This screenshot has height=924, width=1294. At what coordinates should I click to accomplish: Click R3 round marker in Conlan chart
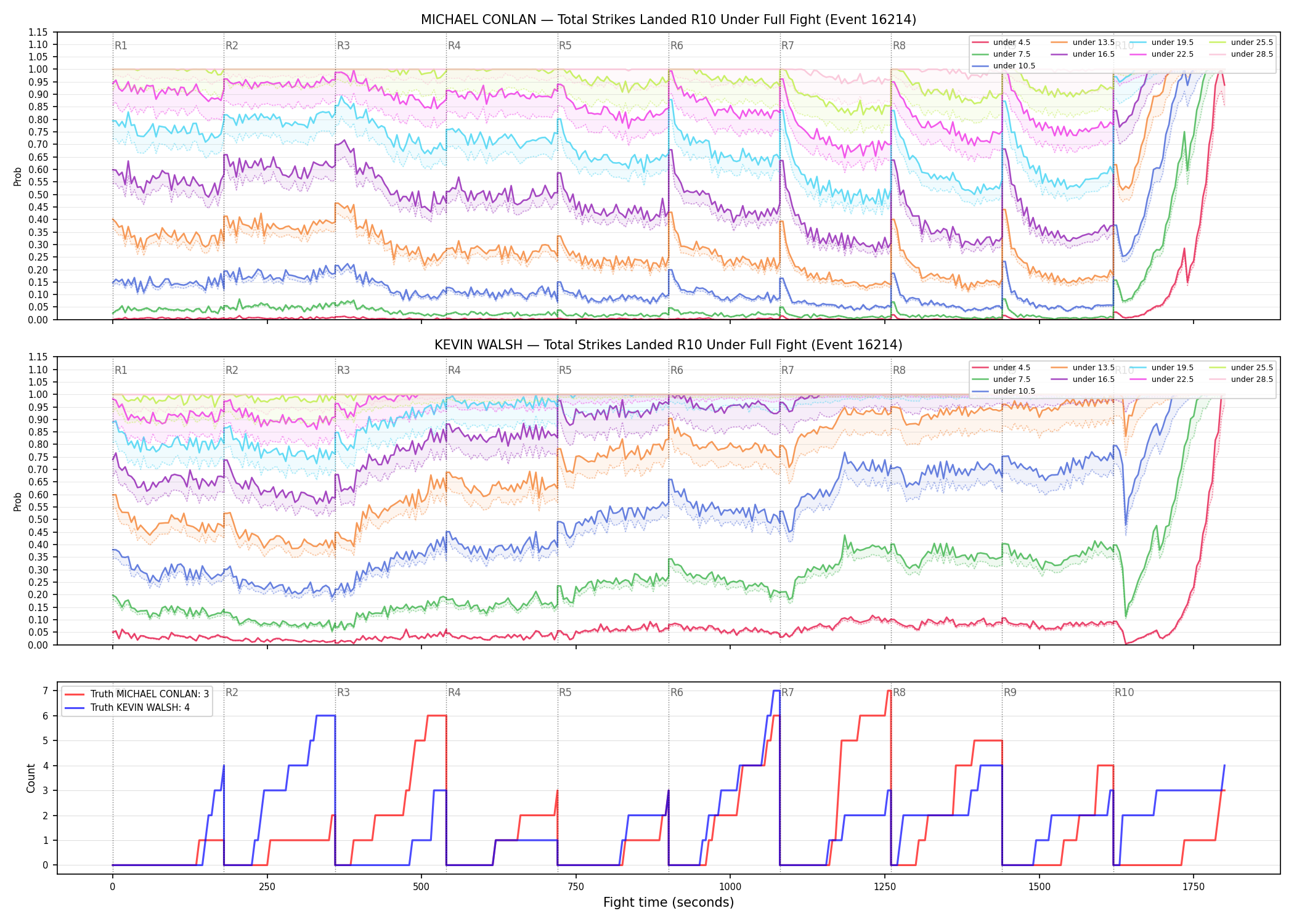coord(343,46)
